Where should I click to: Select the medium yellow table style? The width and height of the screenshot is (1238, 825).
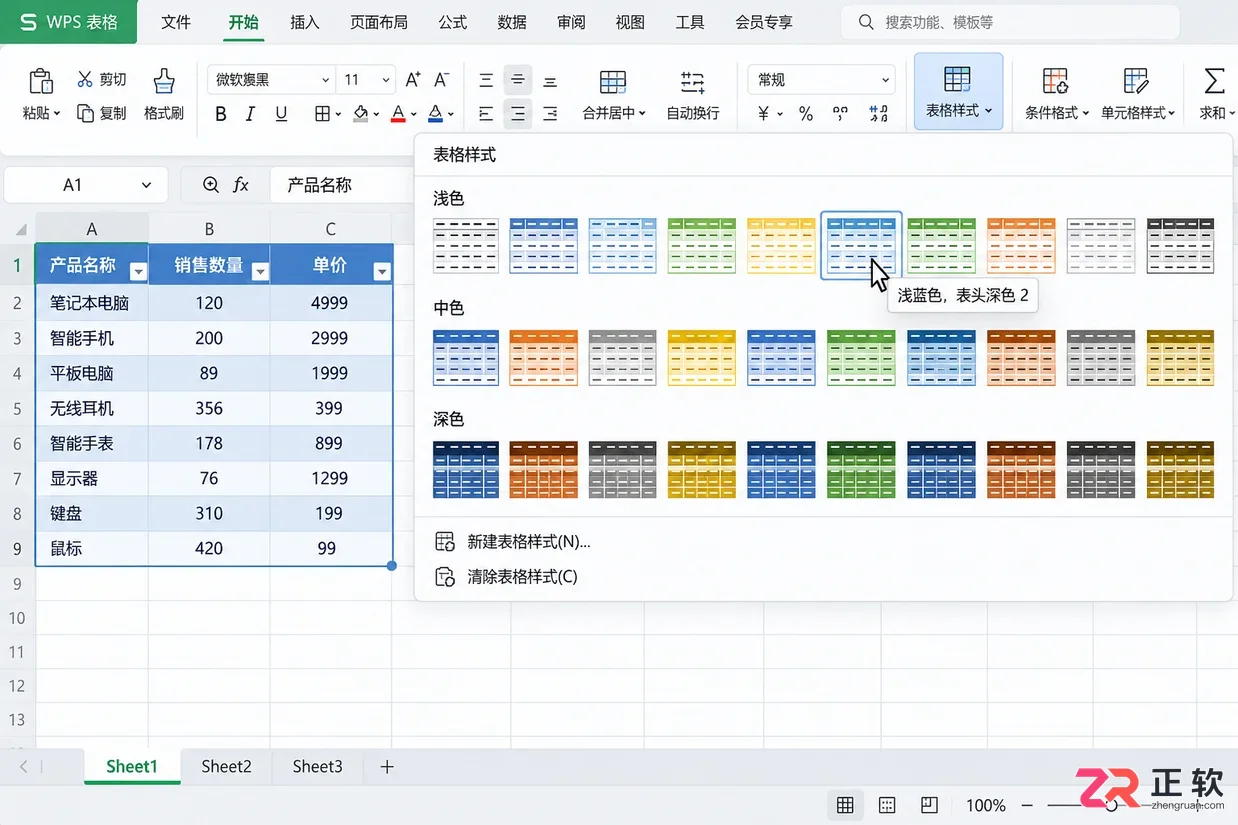[701, 357]
